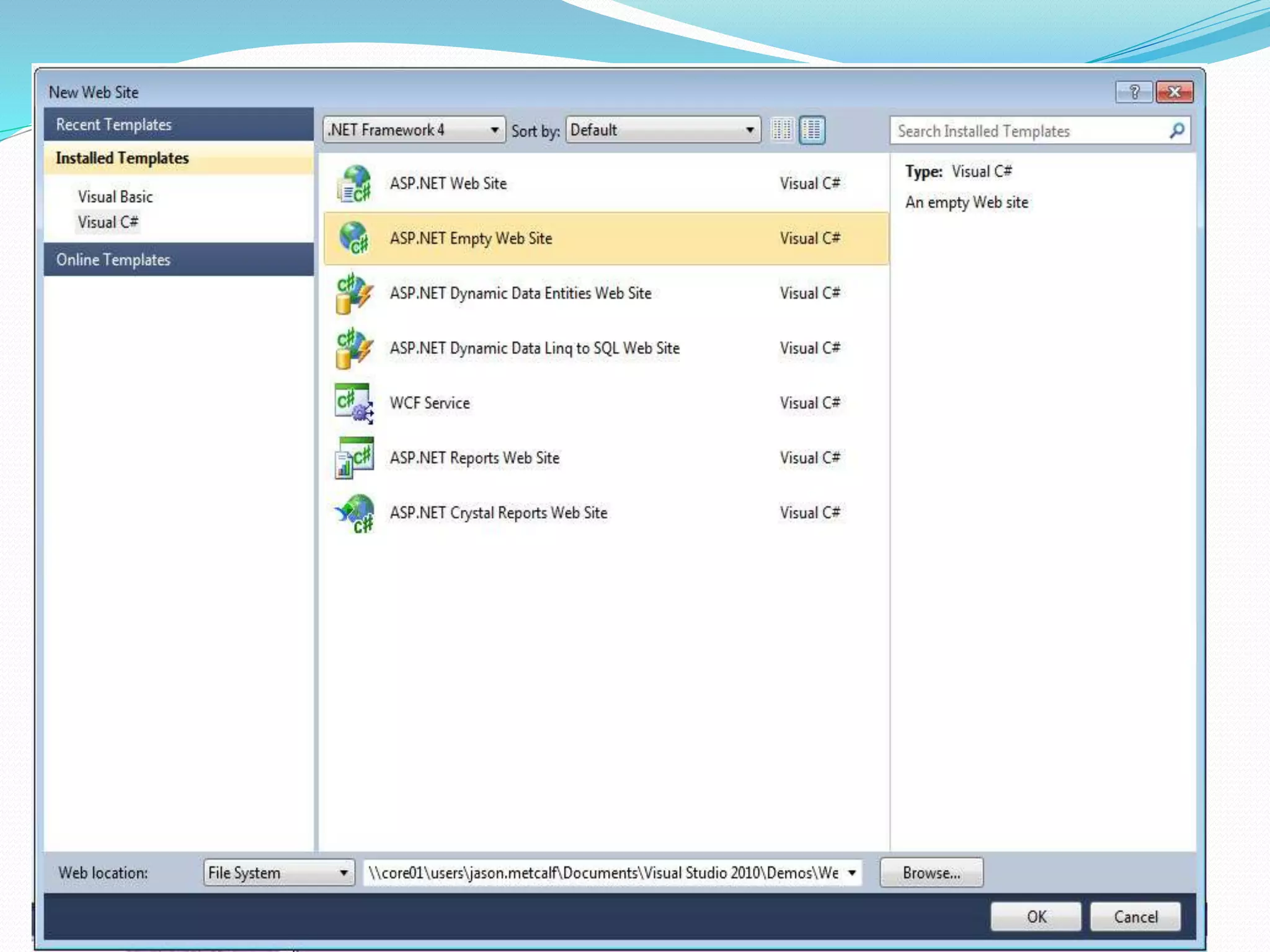Viewport: 1270px width, 952px height.
Task: Click the Browse... button
Action: [931, 873]
